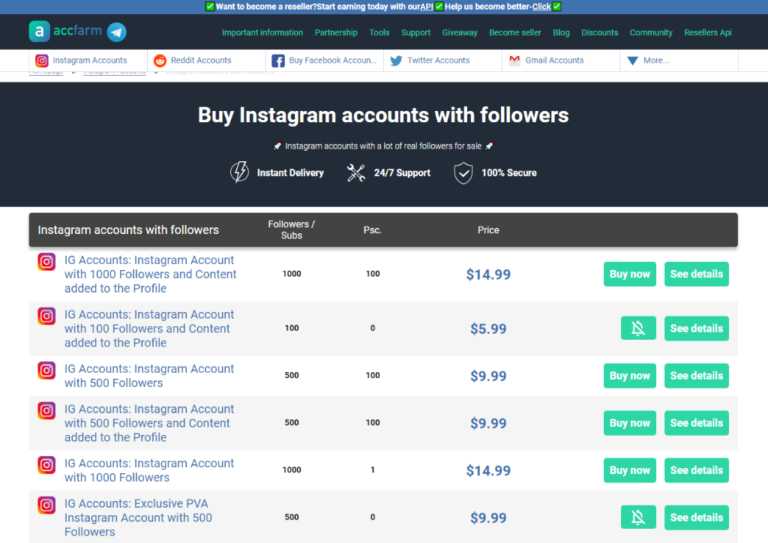Buy now the 1000 Followers and Content account
Image resolution: width=768 pixels, height=543 pixels.
[x=630, y=274]
